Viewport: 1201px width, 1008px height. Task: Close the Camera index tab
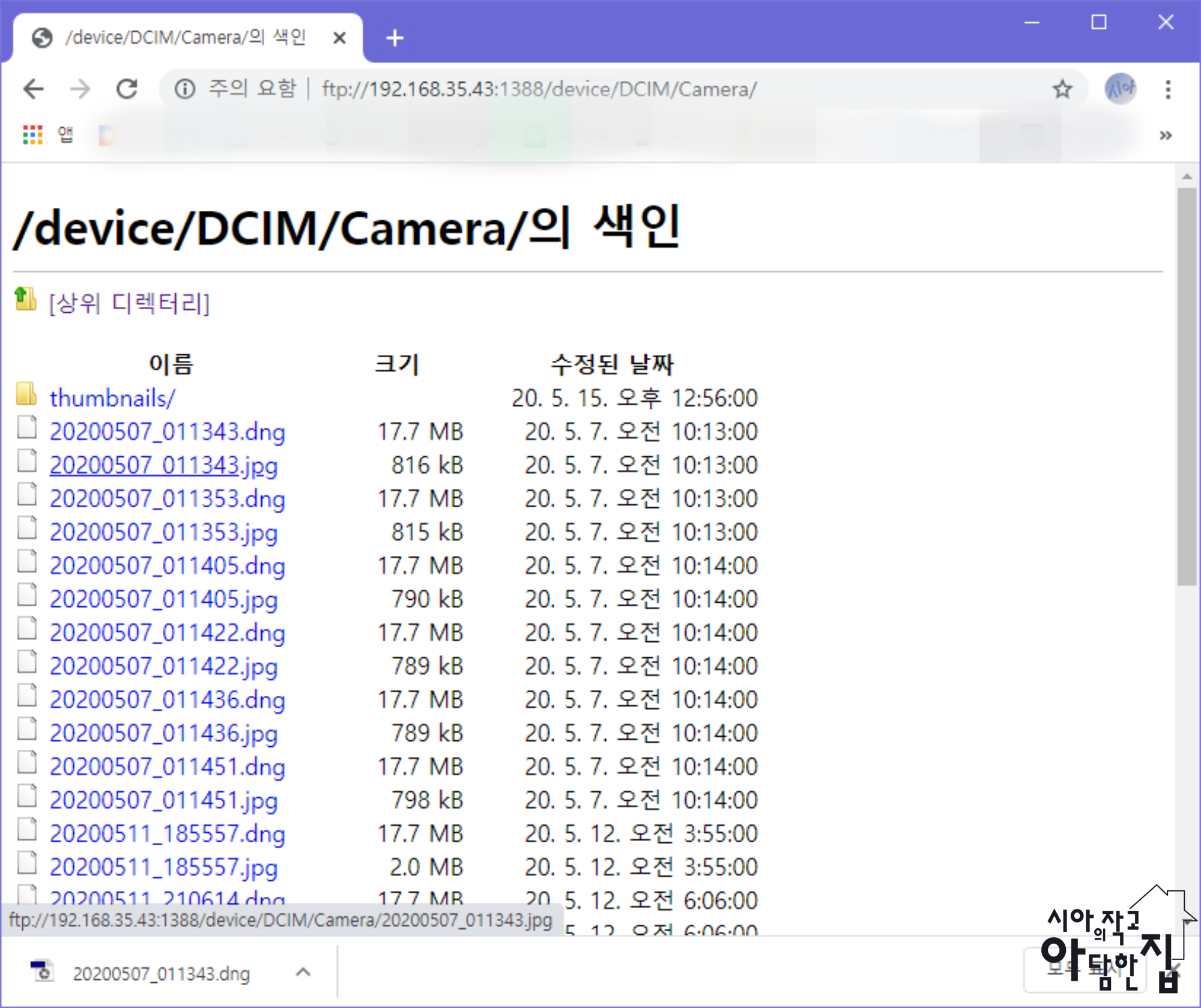(339, 38)
